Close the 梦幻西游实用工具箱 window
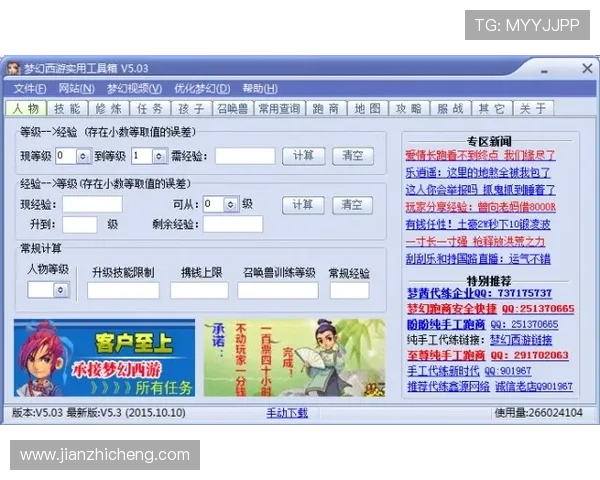Screen dimensions: 600x480 point(587,69)
